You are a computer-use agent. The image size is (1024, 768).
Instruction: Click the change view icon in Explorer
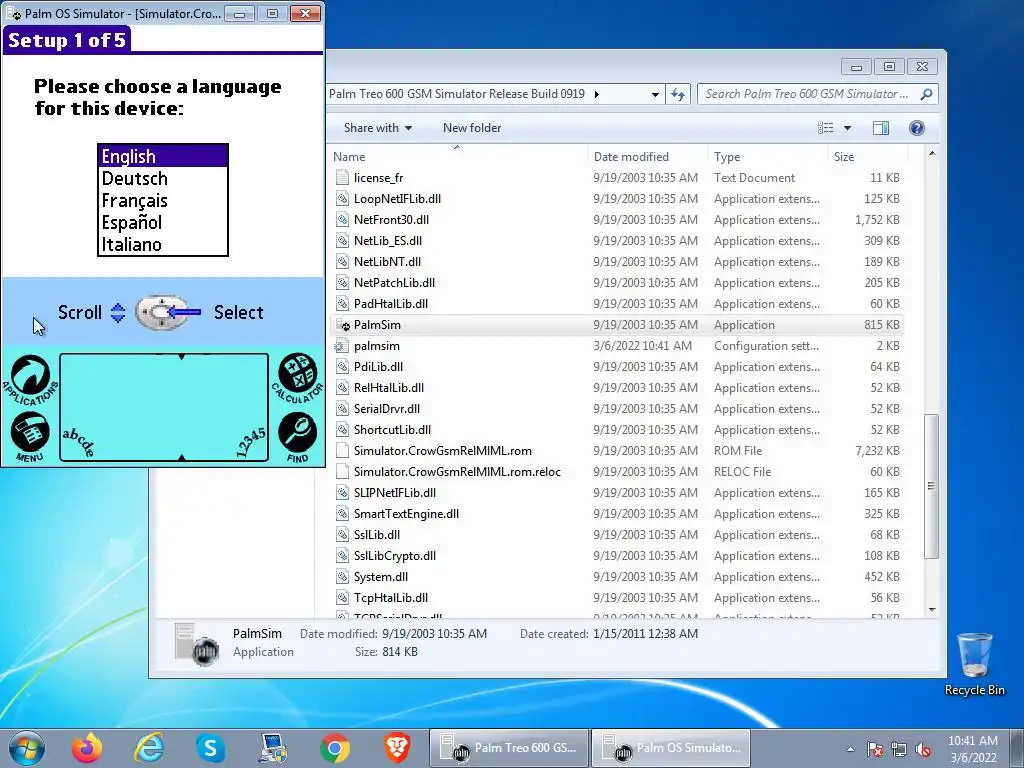pyautogui.click(x=825, y=128)
